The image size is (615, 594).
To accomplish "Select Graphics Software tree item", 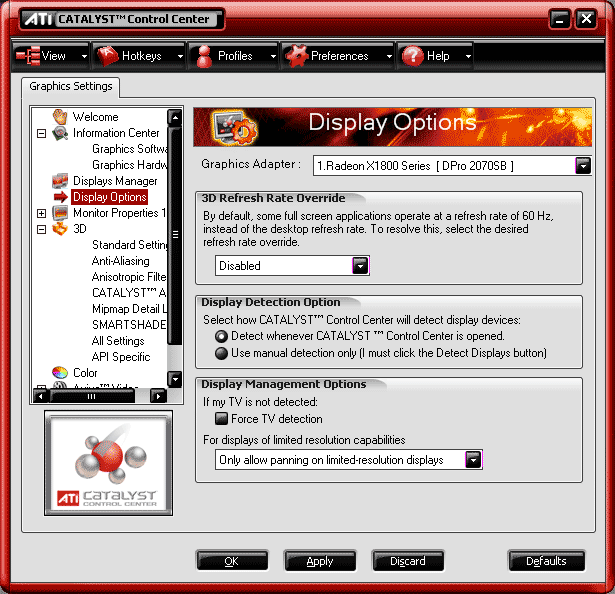I will pyautogui.click(x=129, y=149).
